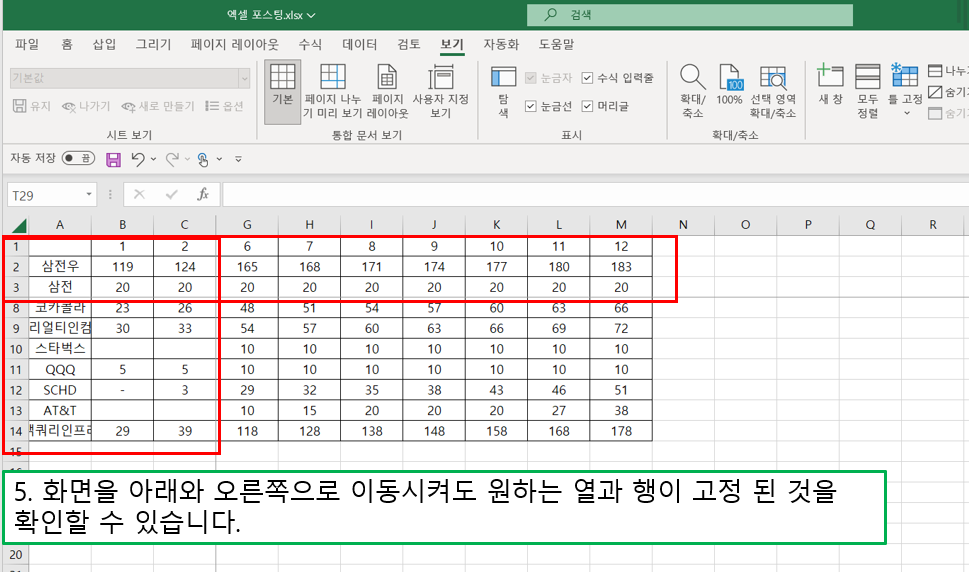969x572 pixels.
Task: Open 사용자 지정 보기 dialog
Action: pos(441,92)
